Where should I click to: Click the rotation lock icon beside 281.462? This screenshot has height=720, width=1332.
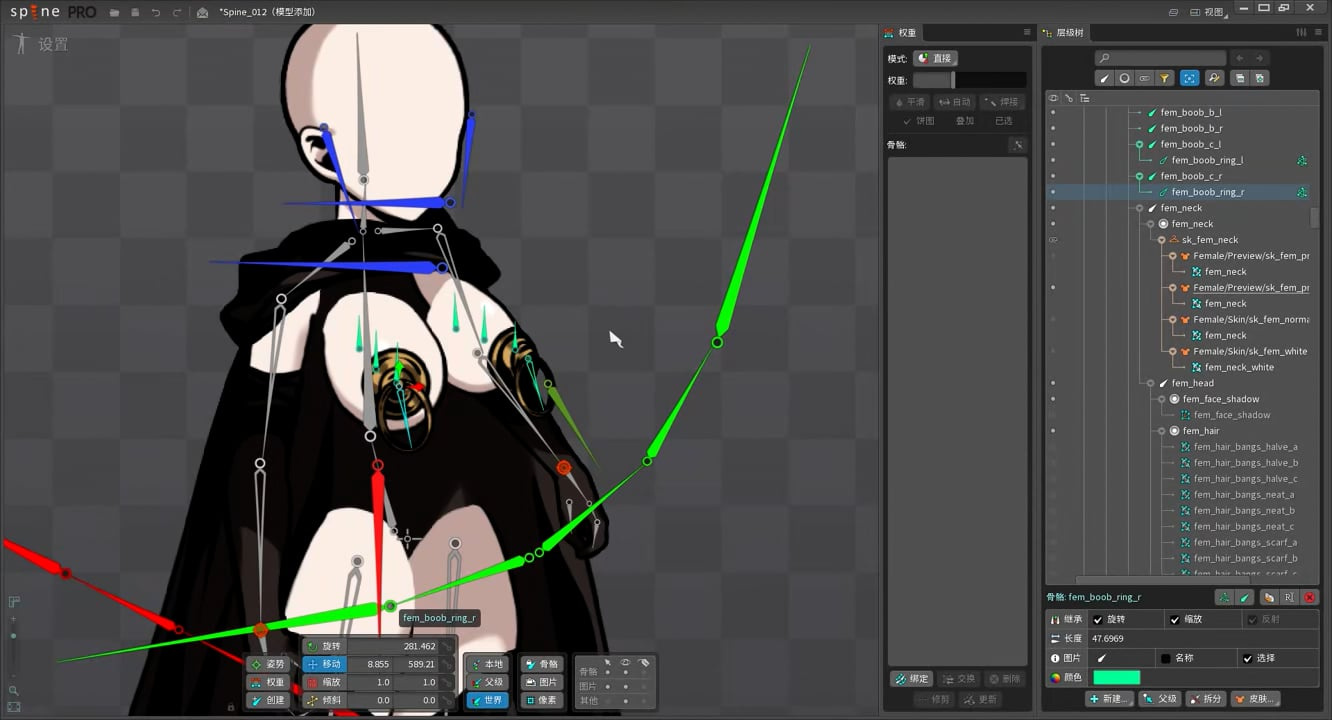448,647
